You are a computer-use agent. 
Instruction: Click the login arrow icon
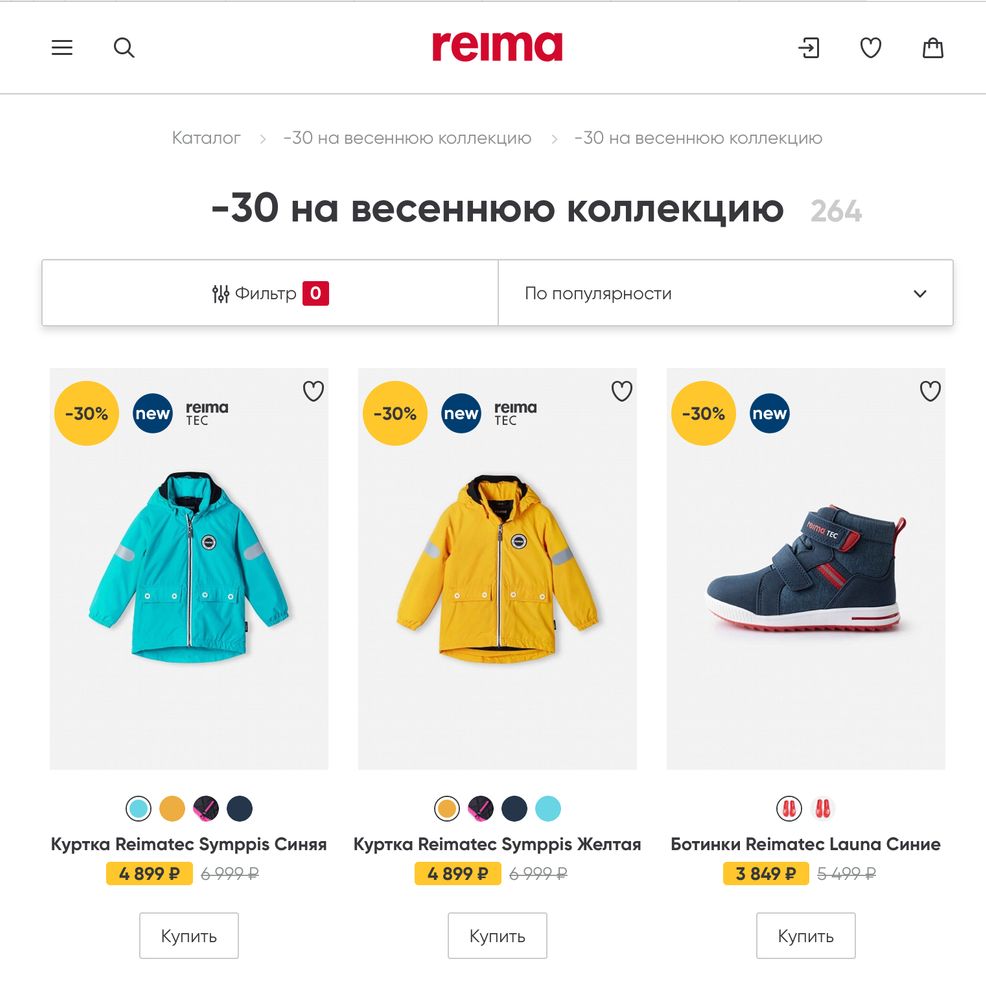(x=809, y=48)
